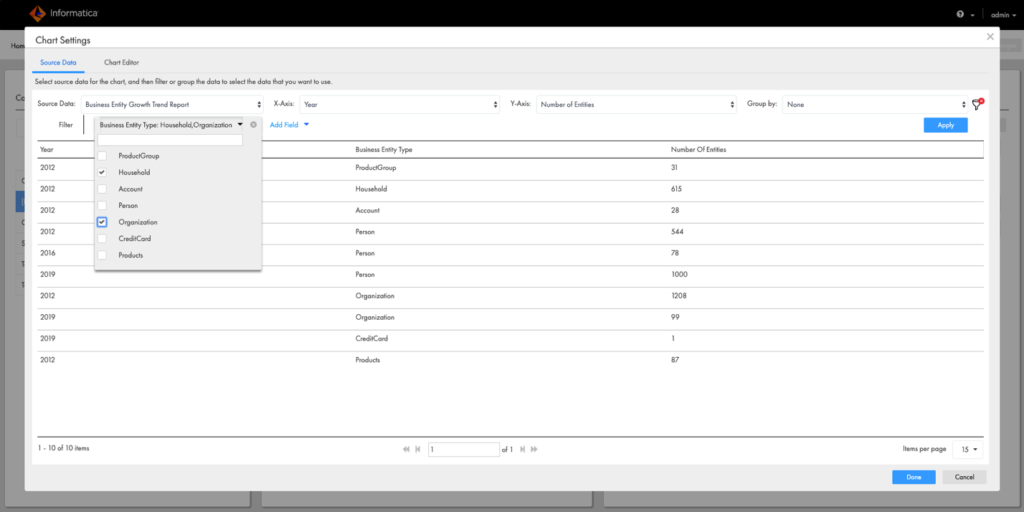Go to the next page of results
Viewport: 1024px width, 512px height.
point(523,449)
